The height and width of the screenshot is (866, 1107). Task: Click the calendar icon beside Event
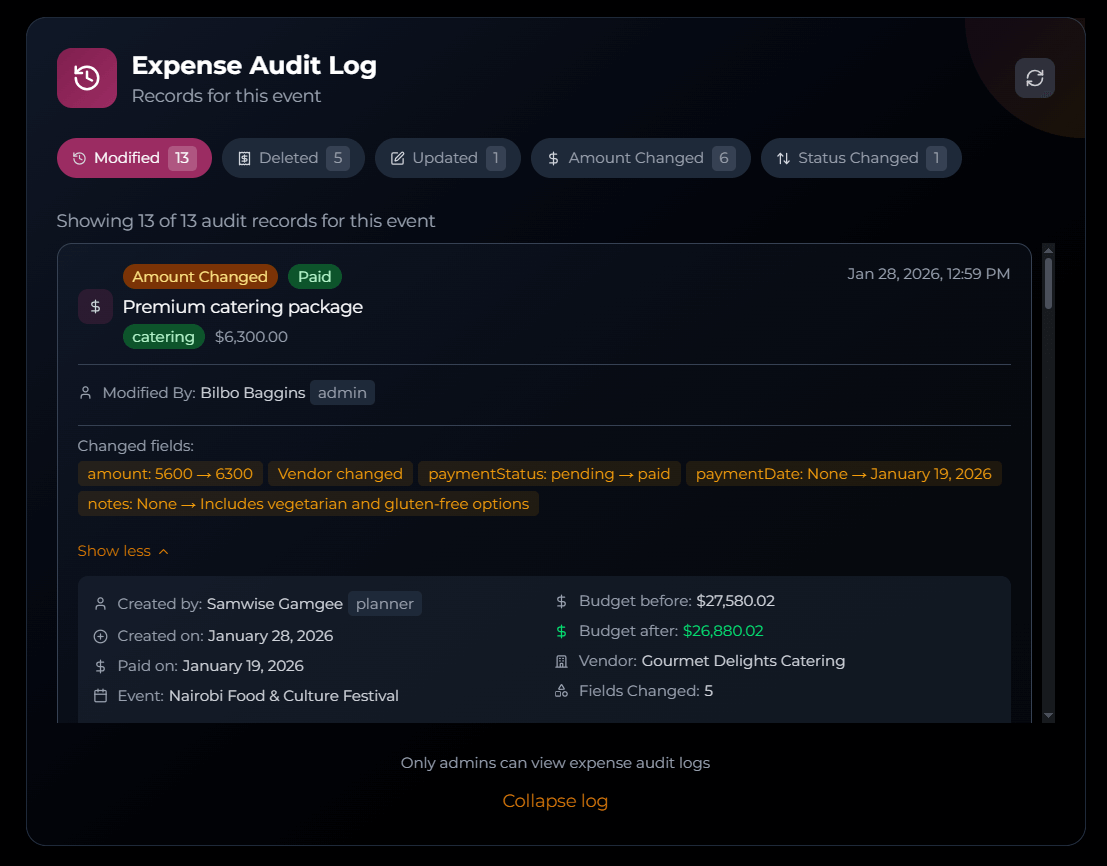click(100, 696)
